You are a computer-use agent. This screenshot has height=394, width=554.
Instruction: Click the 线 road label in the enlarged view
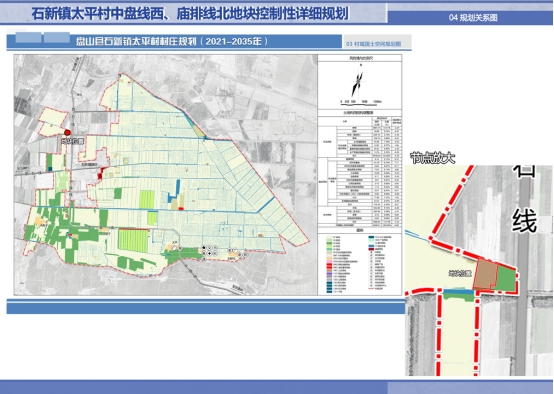[524, 221]
